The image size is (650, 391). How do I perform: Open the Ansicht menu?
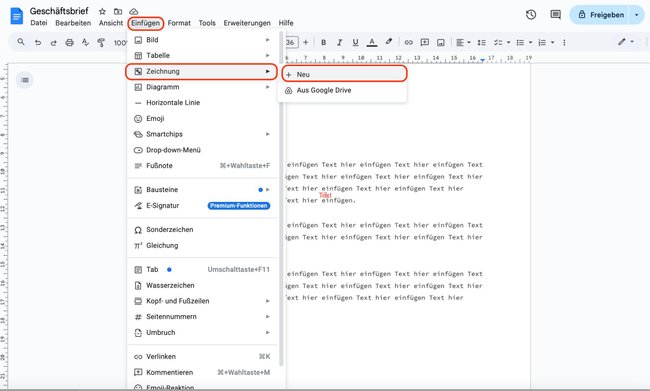111,23
